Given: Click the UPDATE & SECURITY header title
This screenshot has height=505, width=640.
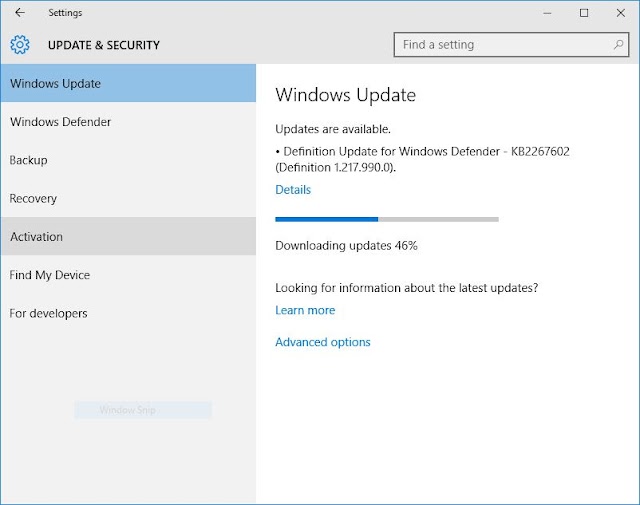Looking at the screenshot, I should (x=104, y=45).
